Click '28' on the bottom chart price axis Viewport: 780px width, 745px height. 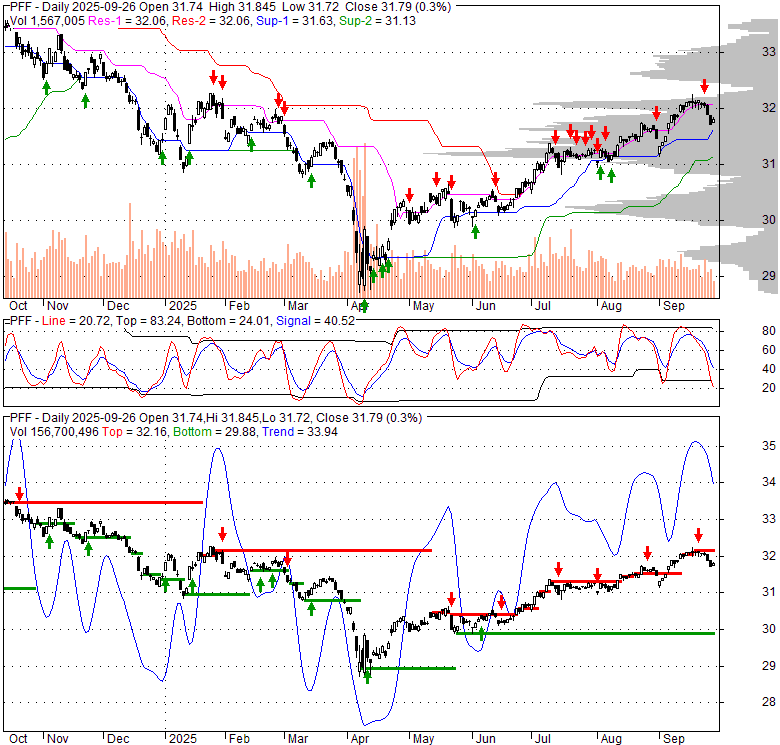pos(769,702)
